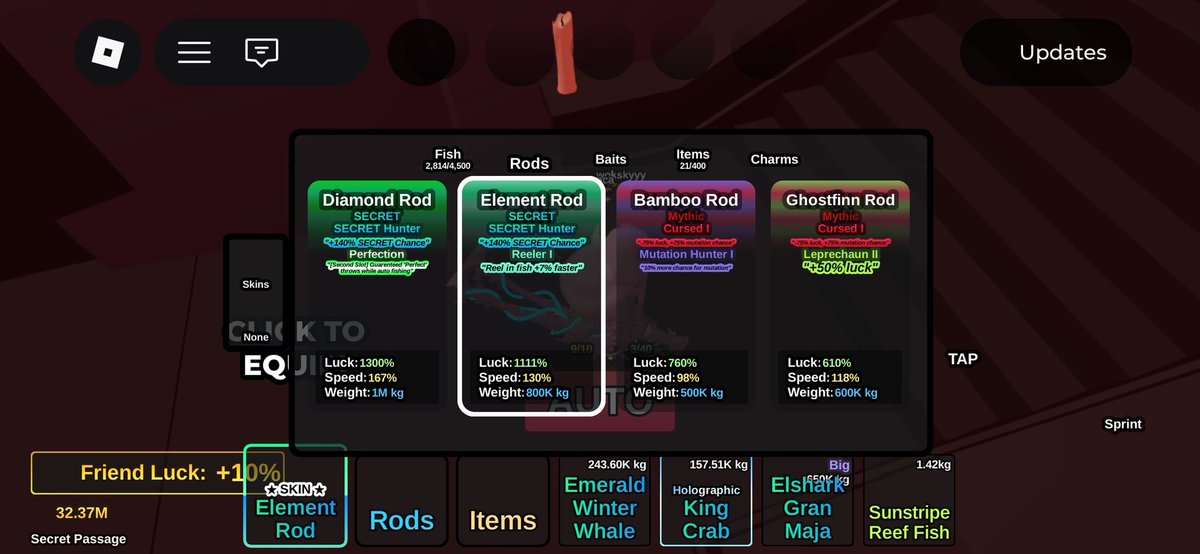Viewport: 1200px width, 554px height.
Task: Click the Reeler I enchant label
Action: click(x=531, y=254)
